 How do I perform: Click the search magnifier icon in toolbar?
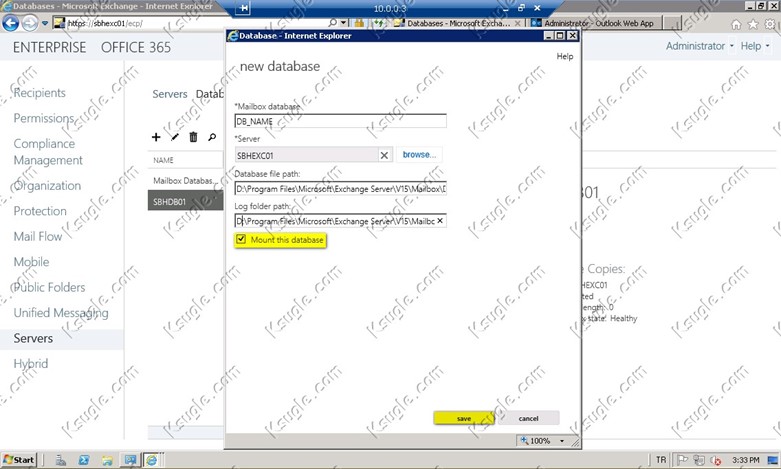(212, 137)
